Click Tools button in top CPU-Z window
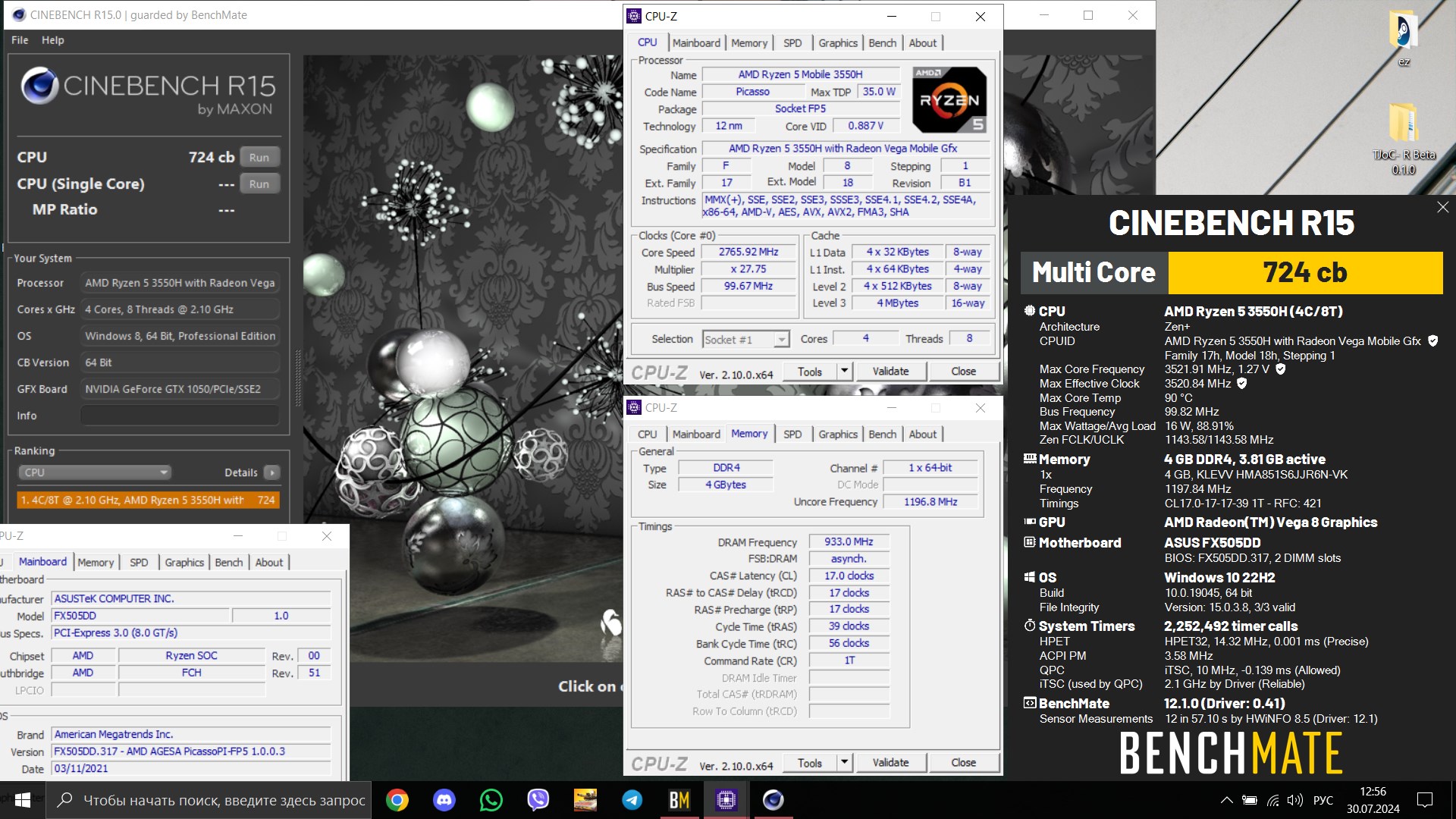Viewport: 1456px width, 819px height. [x=809, y=372]
